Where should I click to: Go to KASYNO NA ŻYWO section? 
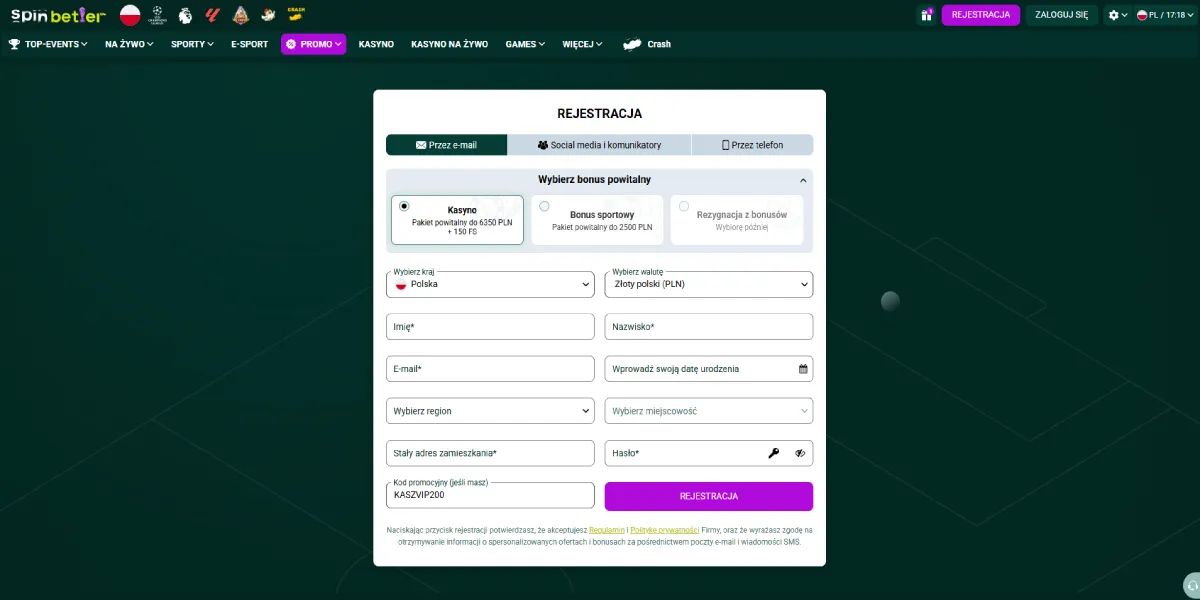[x=449, y=44]
